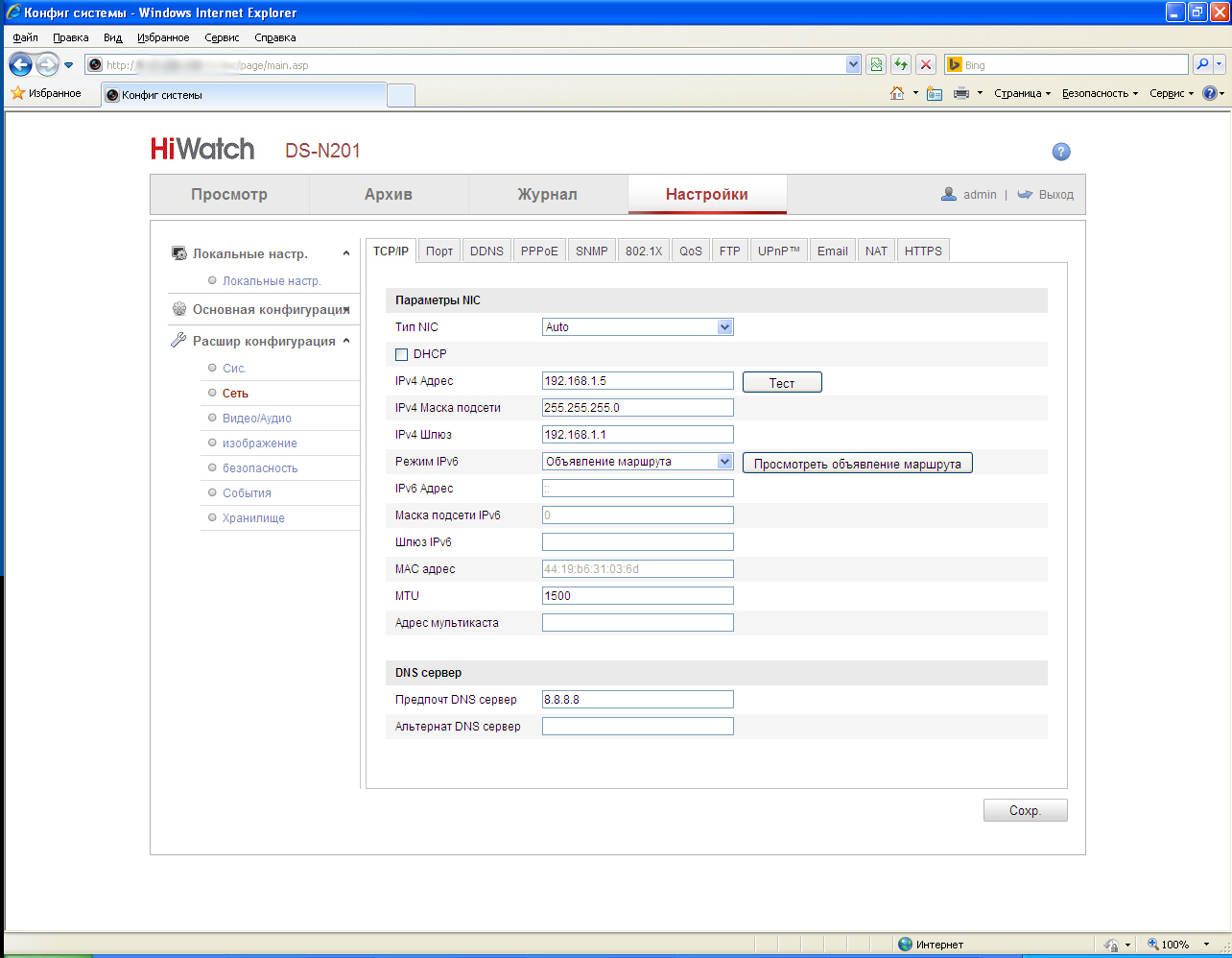This screenshot has width=1232, height=958.
Task: Click the protected mode security icon in status bar
Action: point(1112,945)
